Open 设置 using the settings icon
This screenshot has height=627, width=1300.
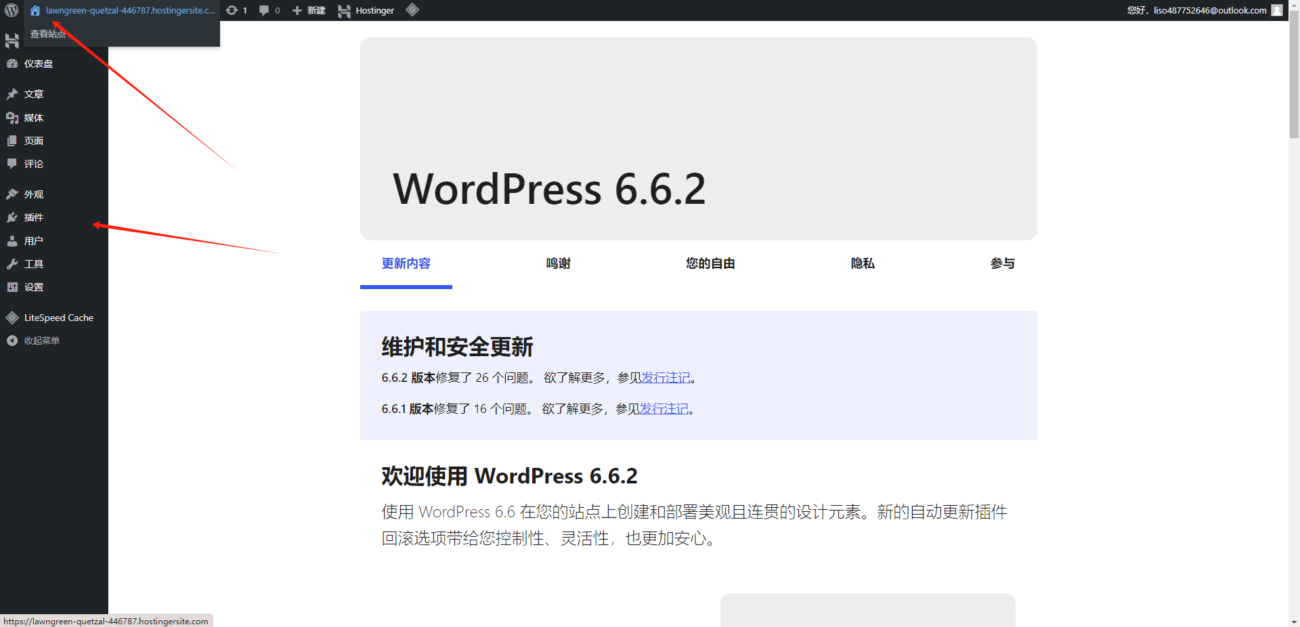point(11,287)
